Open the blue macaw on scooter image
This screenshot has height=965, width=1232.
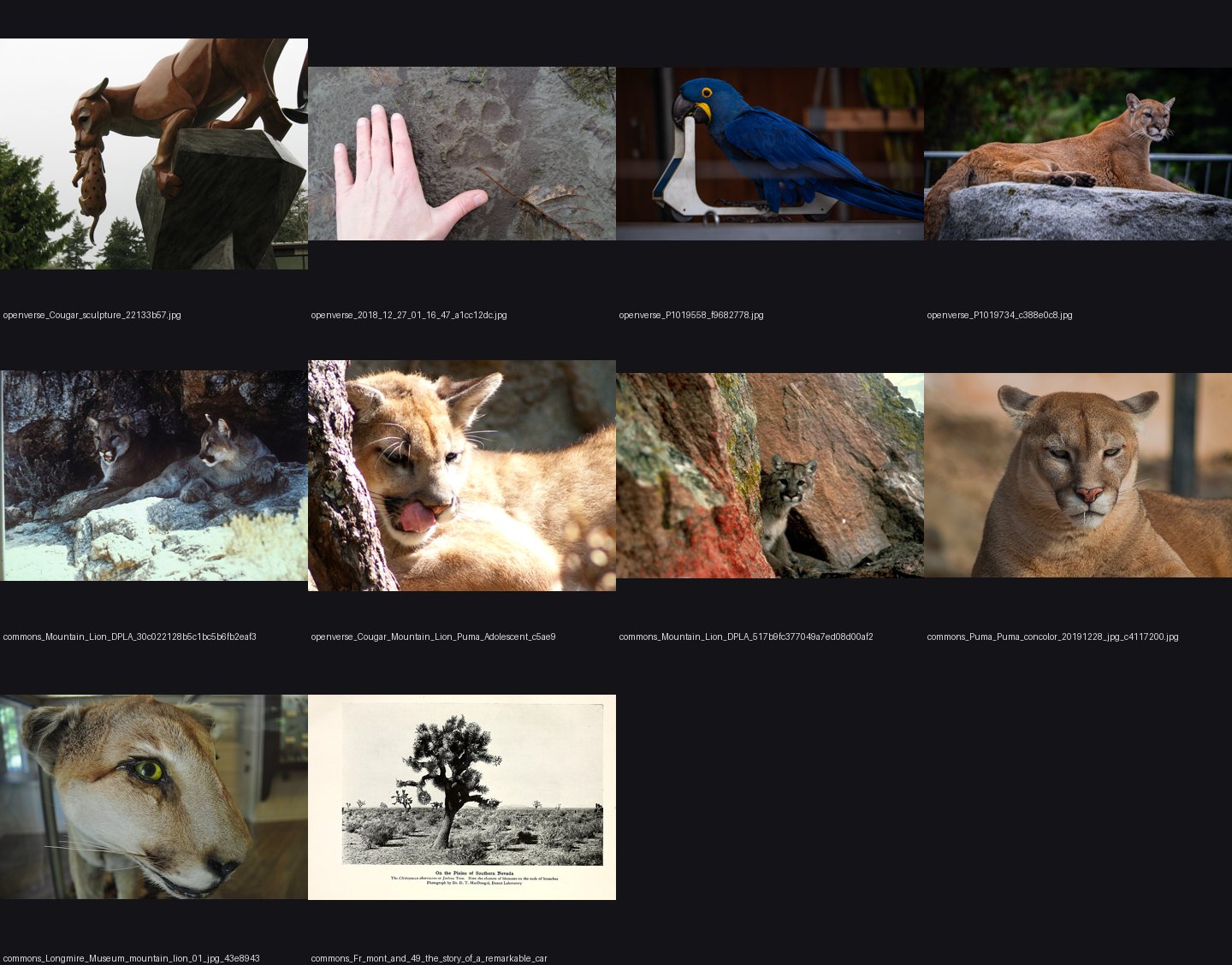coord(770,154)
